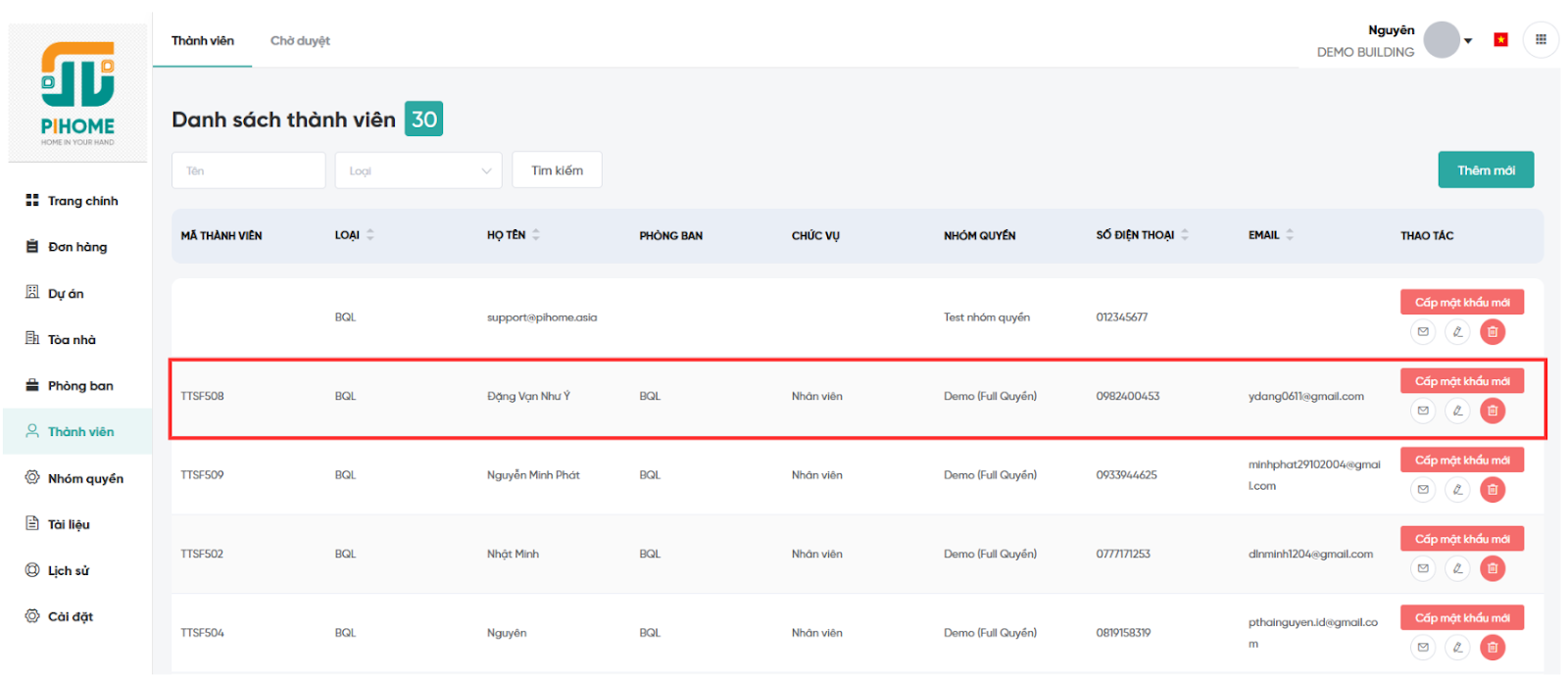Image resolution: width=1568 pixels, height=680 pixels.
Task: Click the edit icon in the TTSF504 row
Action: click(x=1457, y=647)
